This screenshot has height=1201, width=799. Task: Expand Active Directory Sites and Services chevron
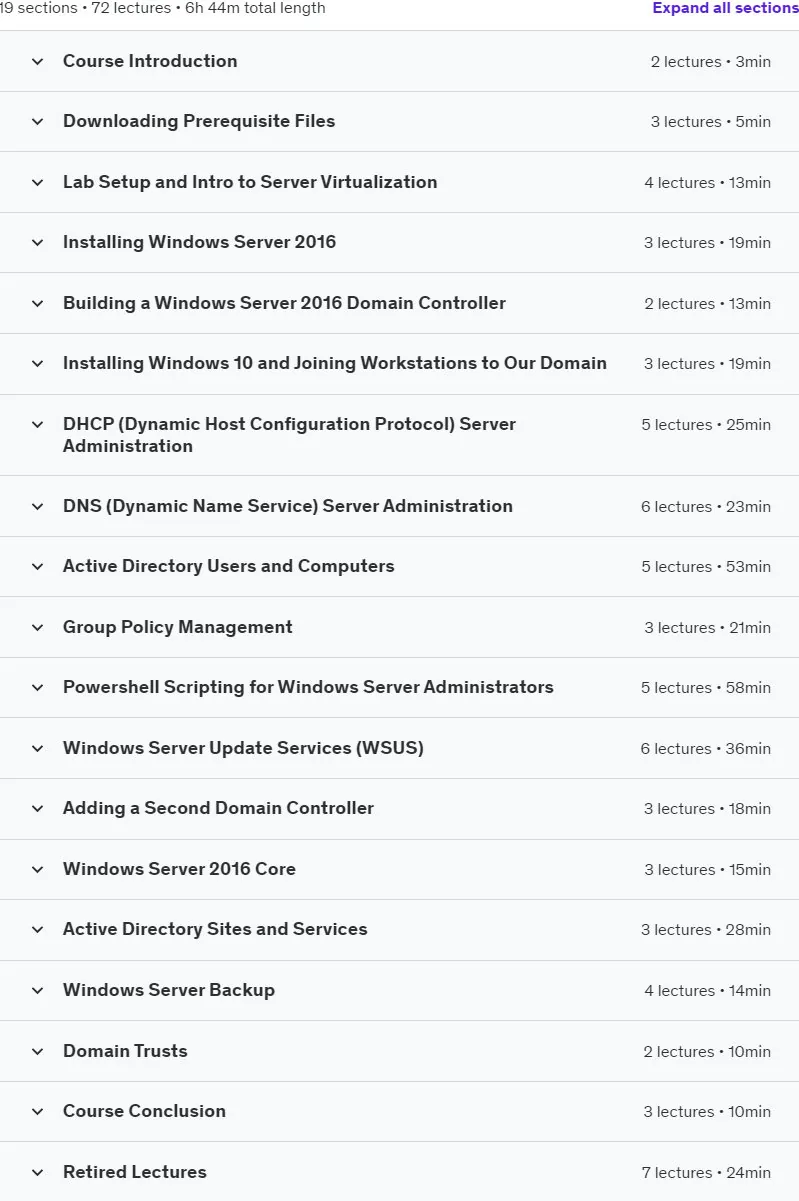pyautogui.click(x=38, y=929)
